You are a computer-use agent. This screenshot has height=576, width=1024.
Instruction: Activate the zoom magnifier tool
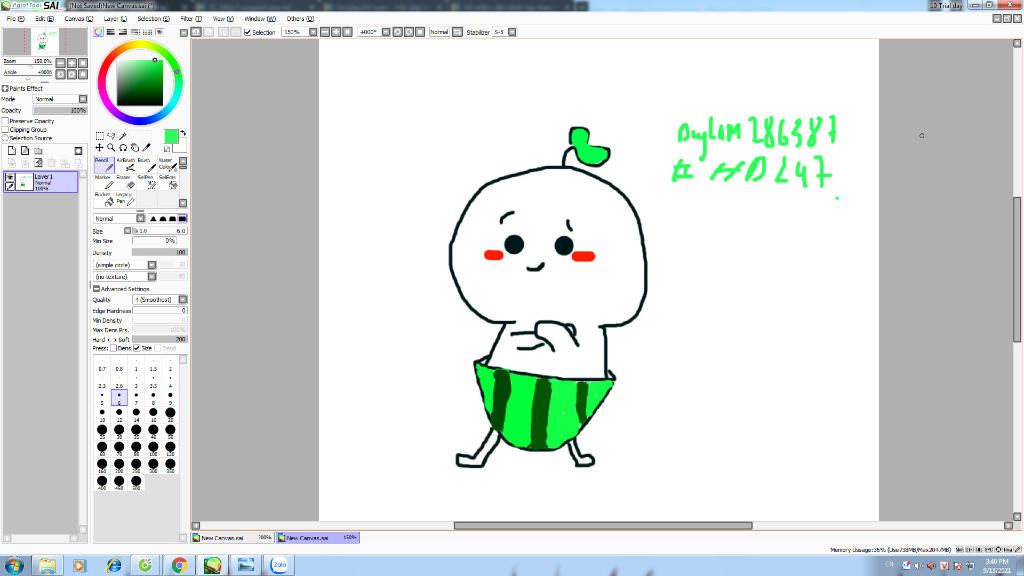coord(111,148)
